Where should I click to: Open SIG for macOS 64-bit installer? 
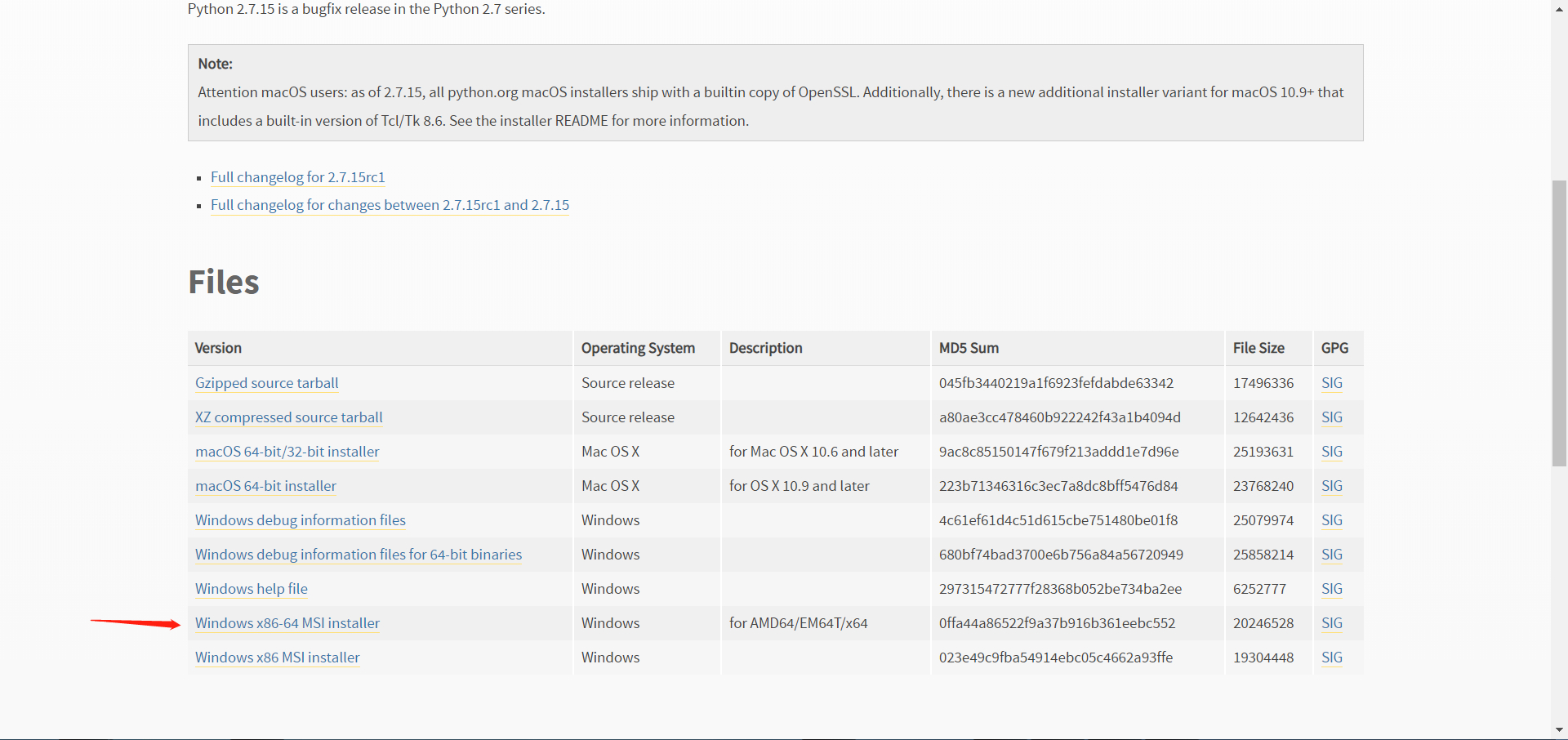pyautogui.click(x=1332, y=486)
